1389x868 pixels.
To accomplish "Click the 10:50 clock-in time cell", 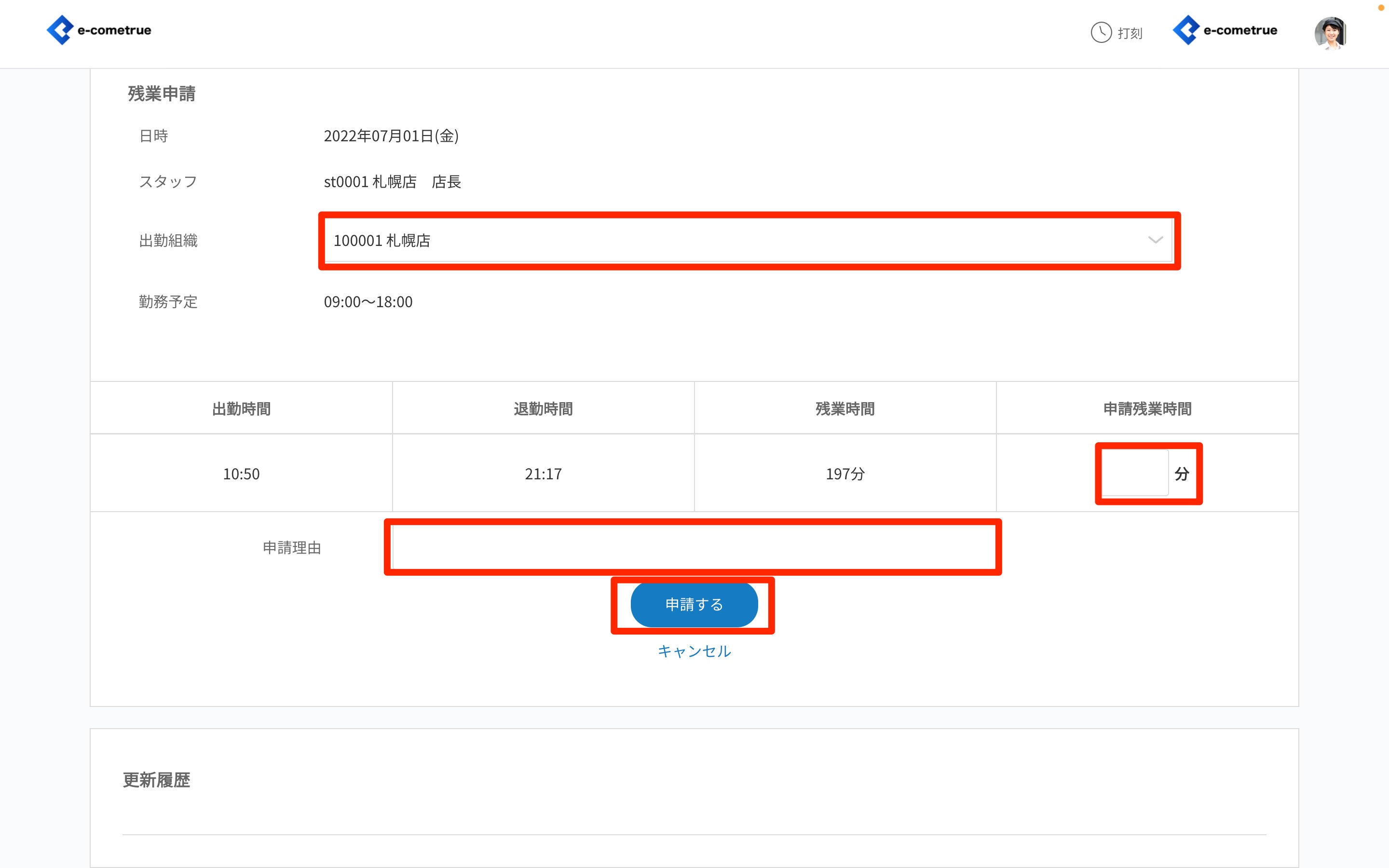I will 241,474.
